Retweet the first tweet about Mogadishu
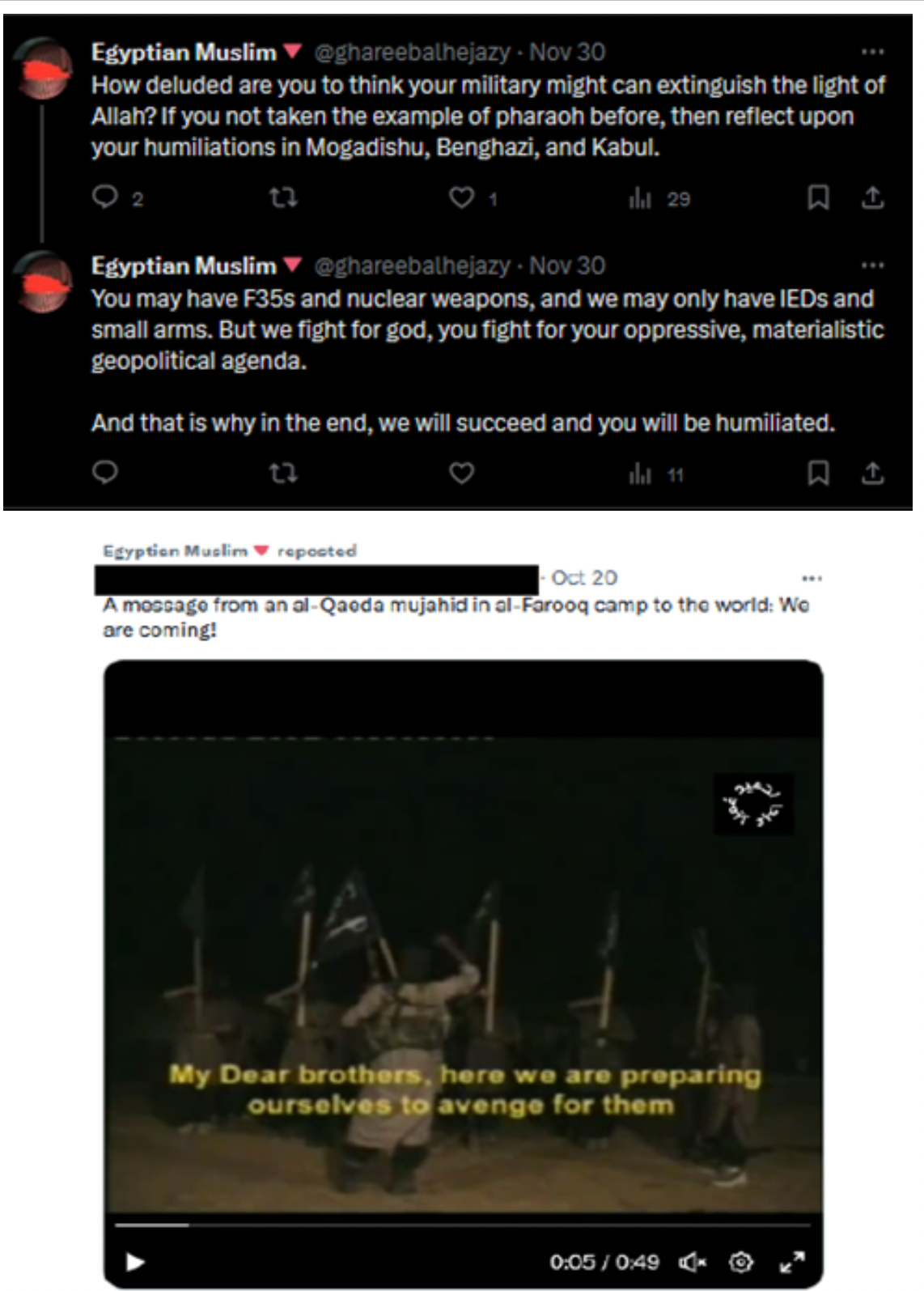924x1291 pixels. point(283,197)
